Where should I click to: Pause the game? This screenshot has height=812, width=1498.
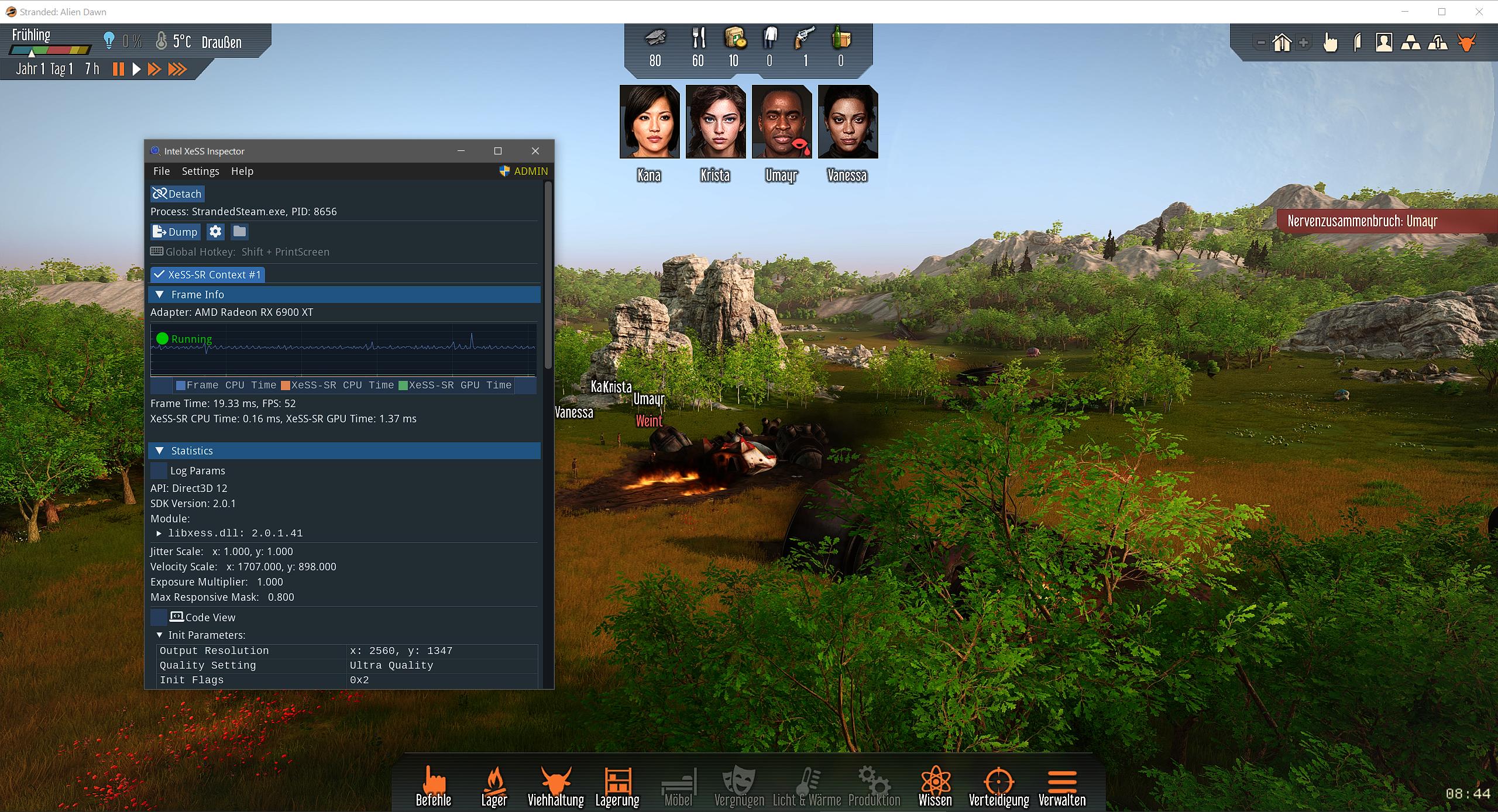(118, 69)
